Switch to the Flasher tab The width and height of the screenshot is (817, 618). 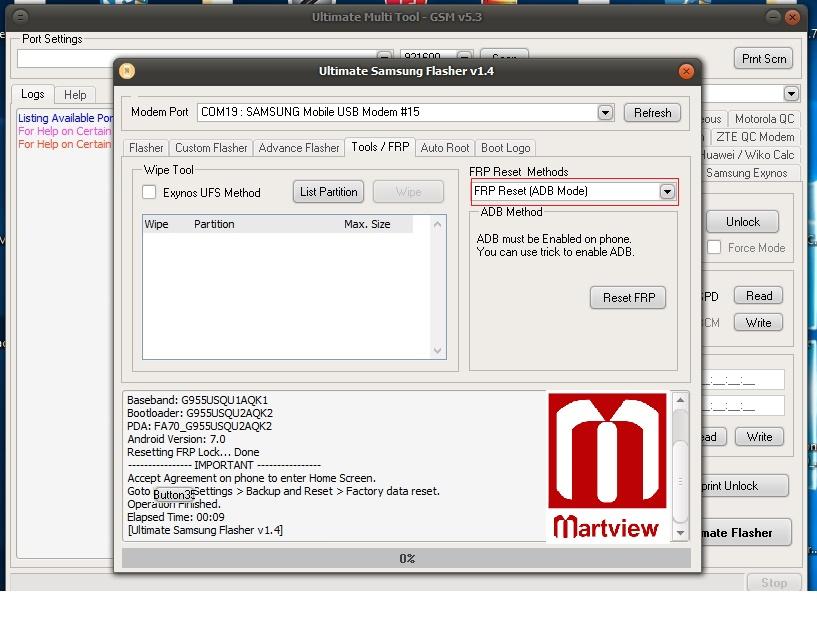click(x=146, y=147)
